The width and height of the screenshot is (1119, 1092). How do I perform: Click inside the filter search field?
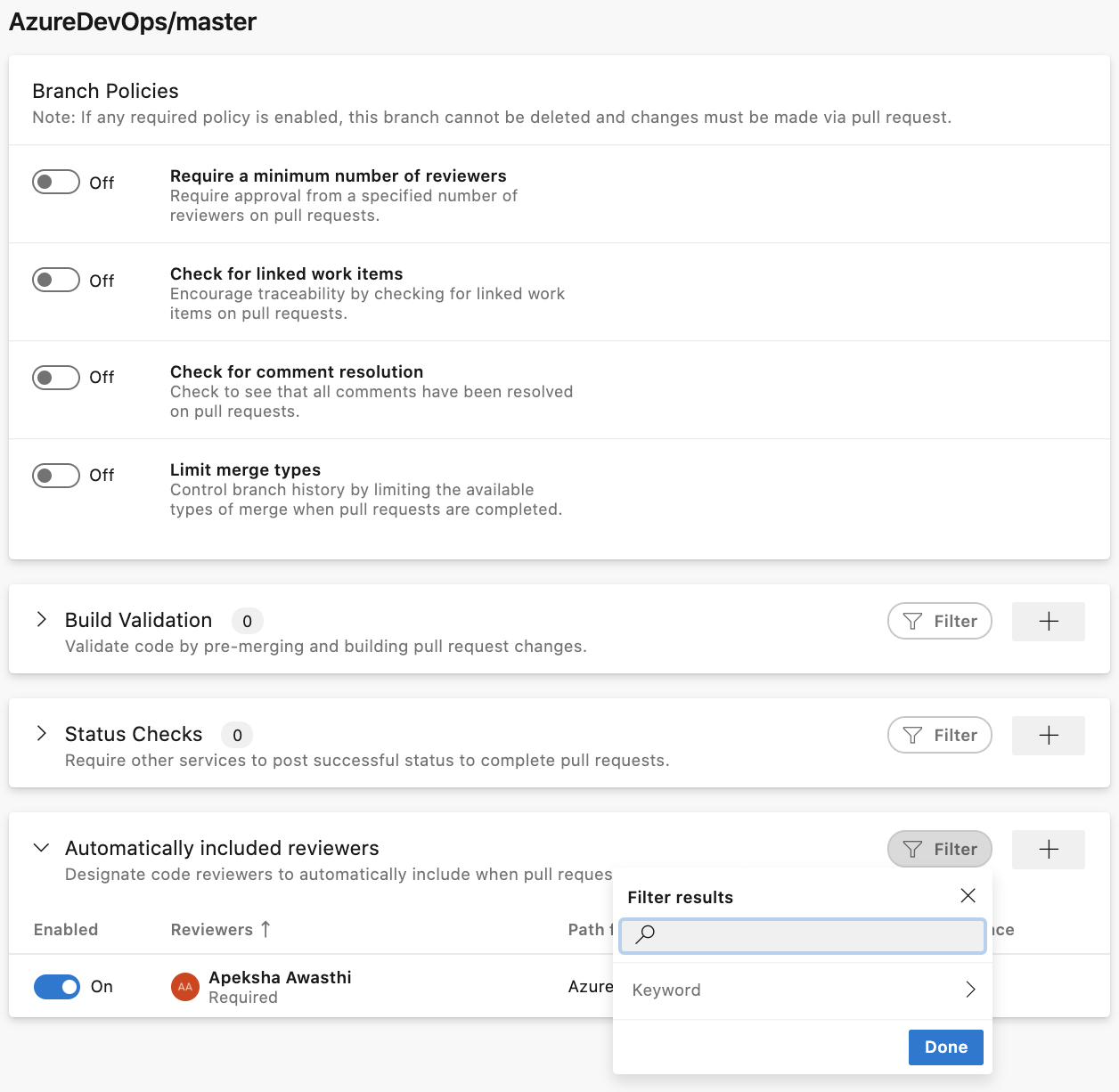pyautogui.click(x=802, y=935)
